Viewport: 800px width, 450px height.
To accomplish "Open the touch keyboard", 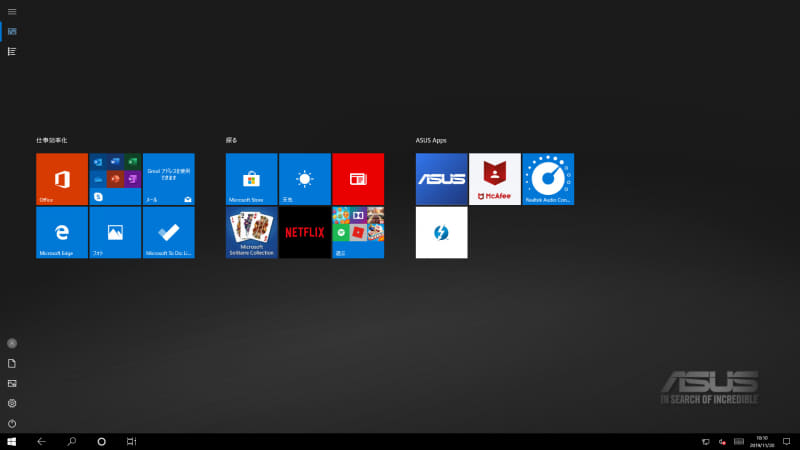I will (739, 442).
